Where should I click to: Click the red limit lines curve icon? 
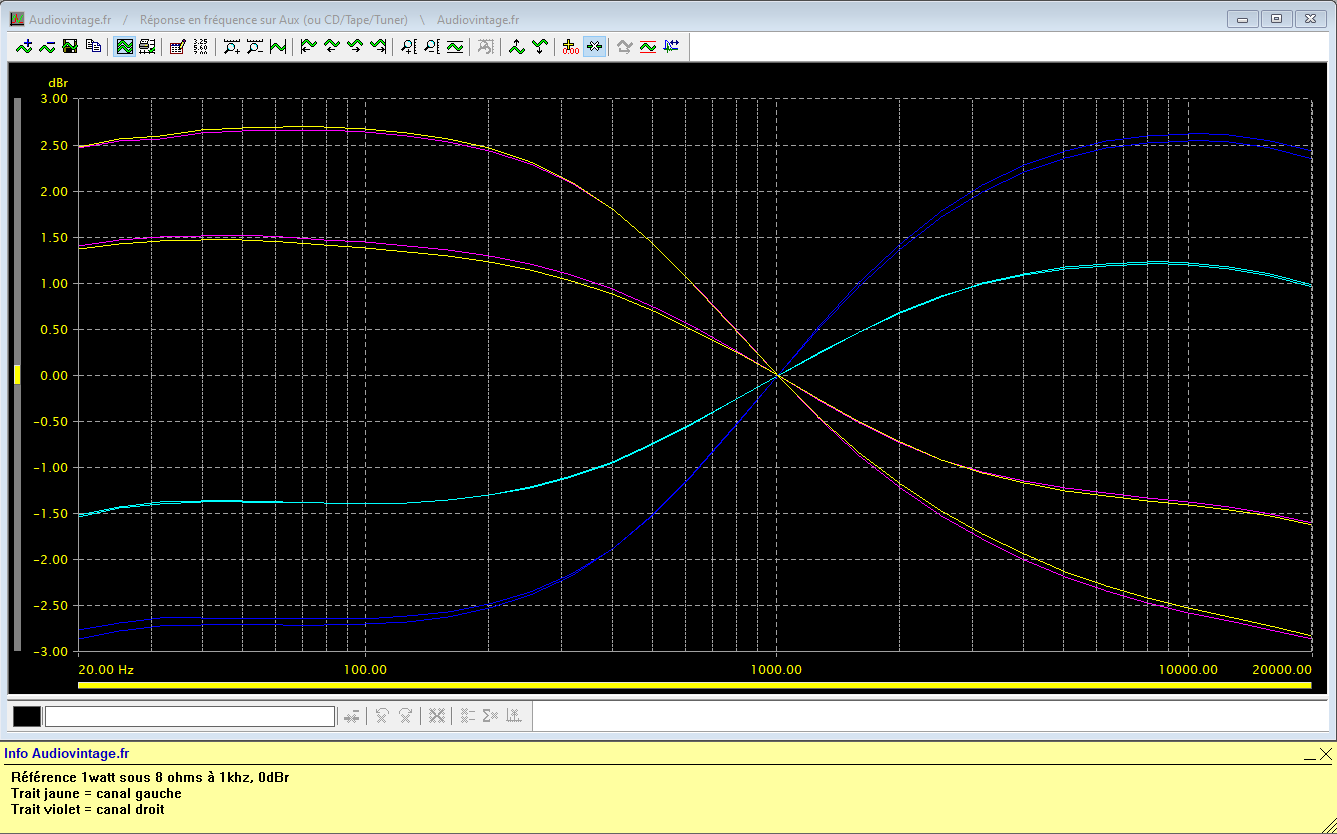(x=648, y=46)
